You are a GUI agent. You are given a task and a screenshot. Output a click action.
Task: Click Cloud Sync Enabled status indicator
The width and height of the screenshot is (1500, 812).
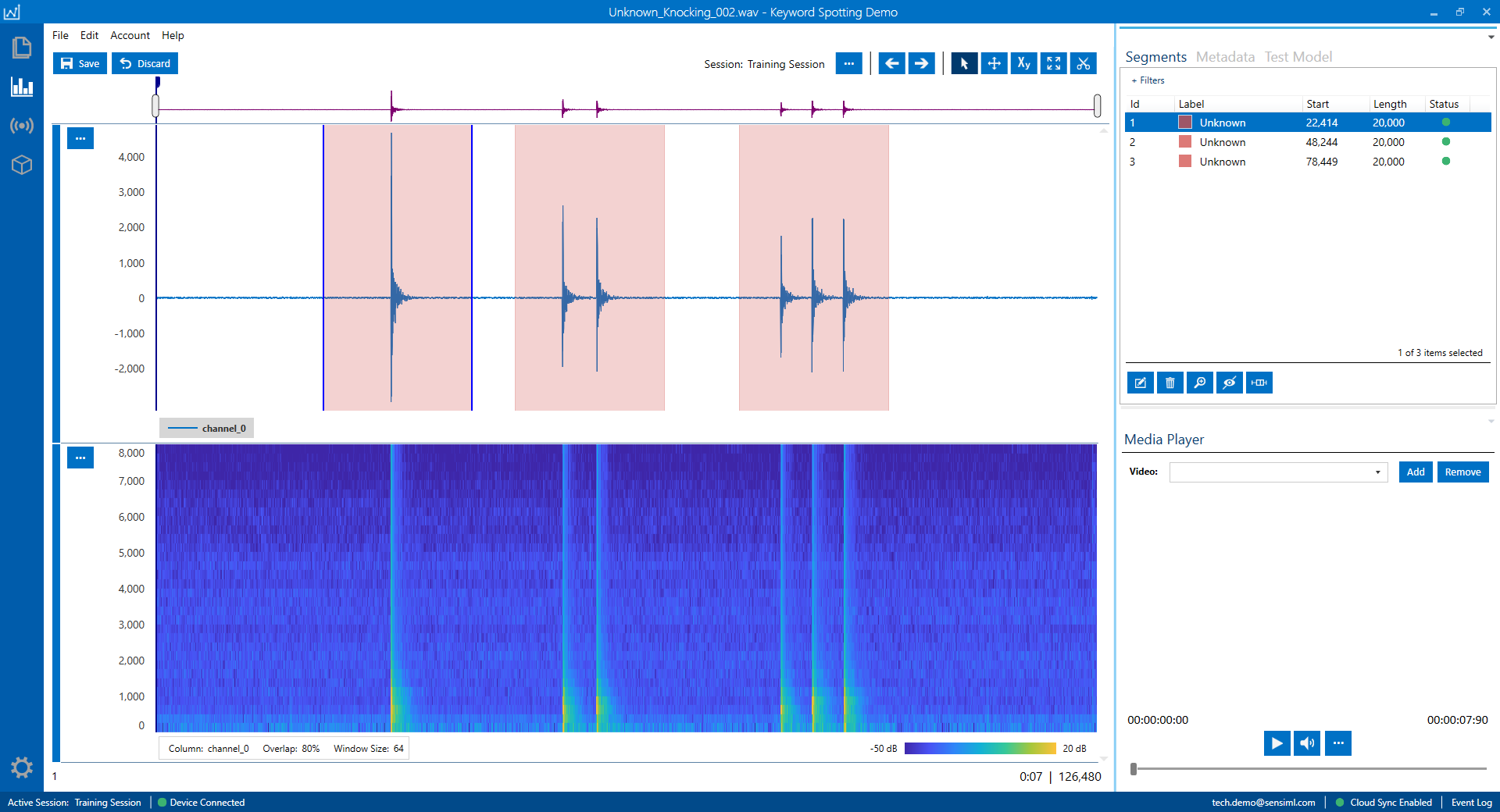(x=1384, y=802)
